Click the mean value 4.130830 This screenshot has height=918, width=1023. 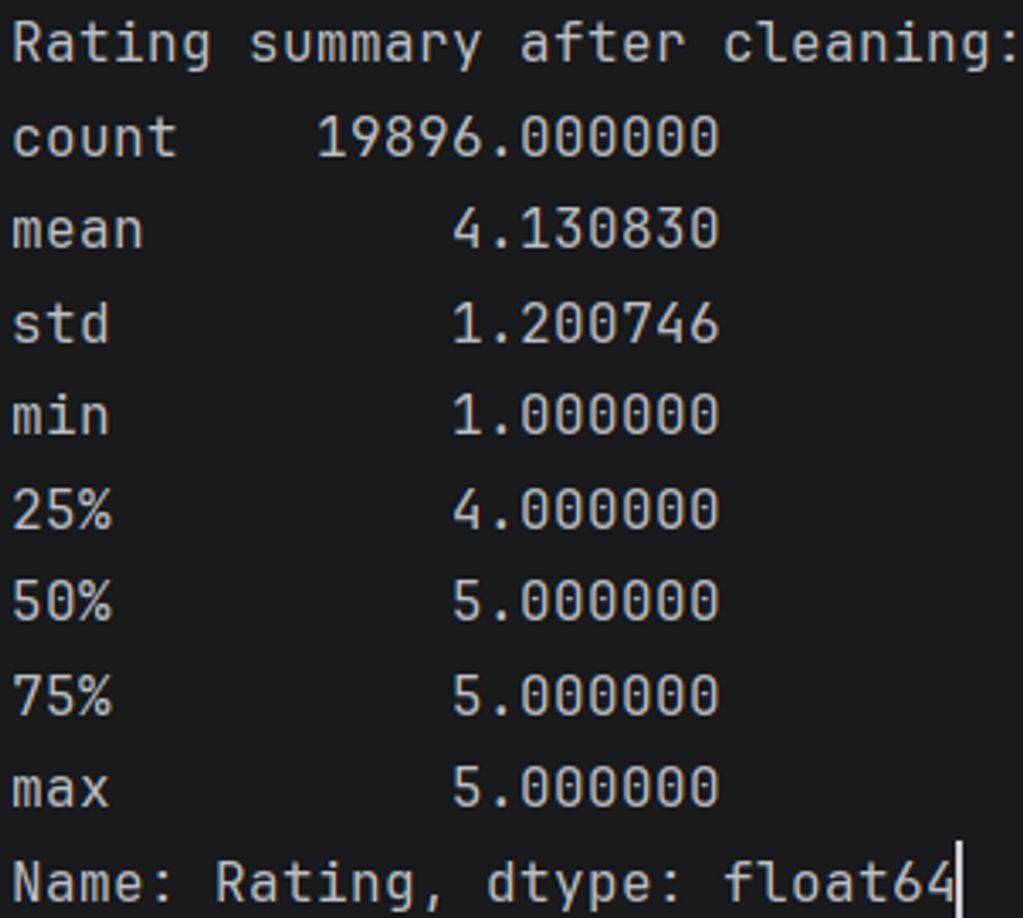pos(585,230)
